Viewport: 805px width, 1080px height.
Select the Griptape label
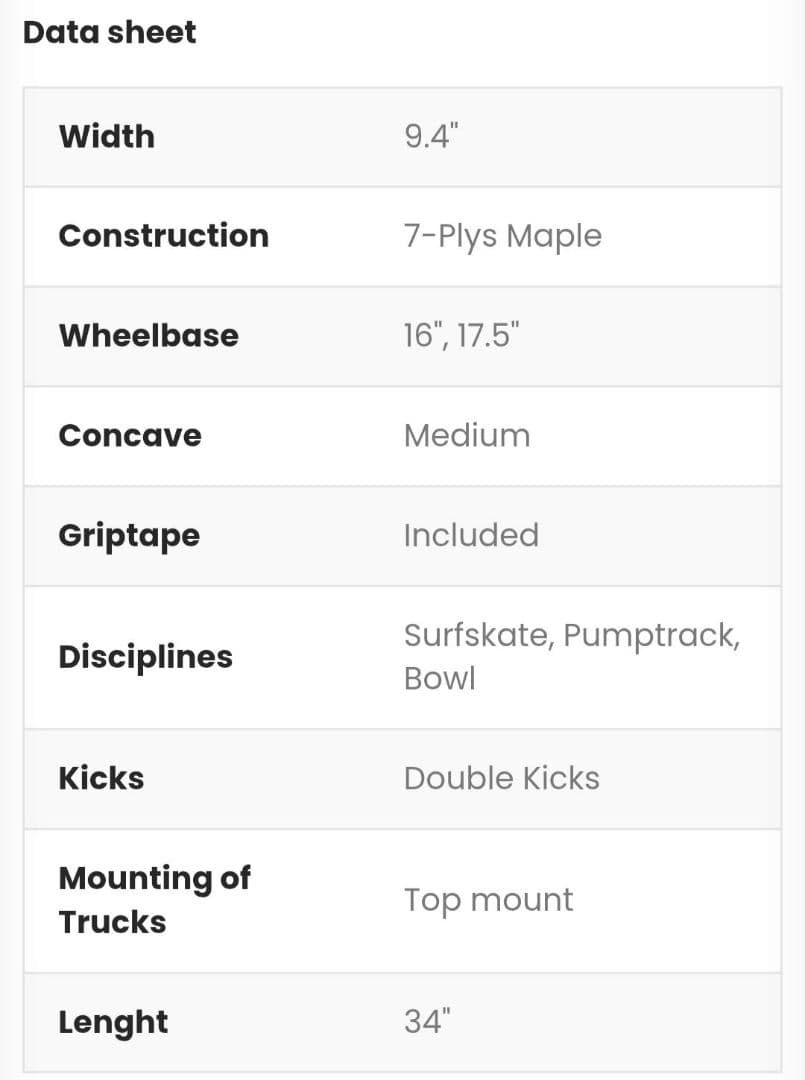(x=129, y=535)
